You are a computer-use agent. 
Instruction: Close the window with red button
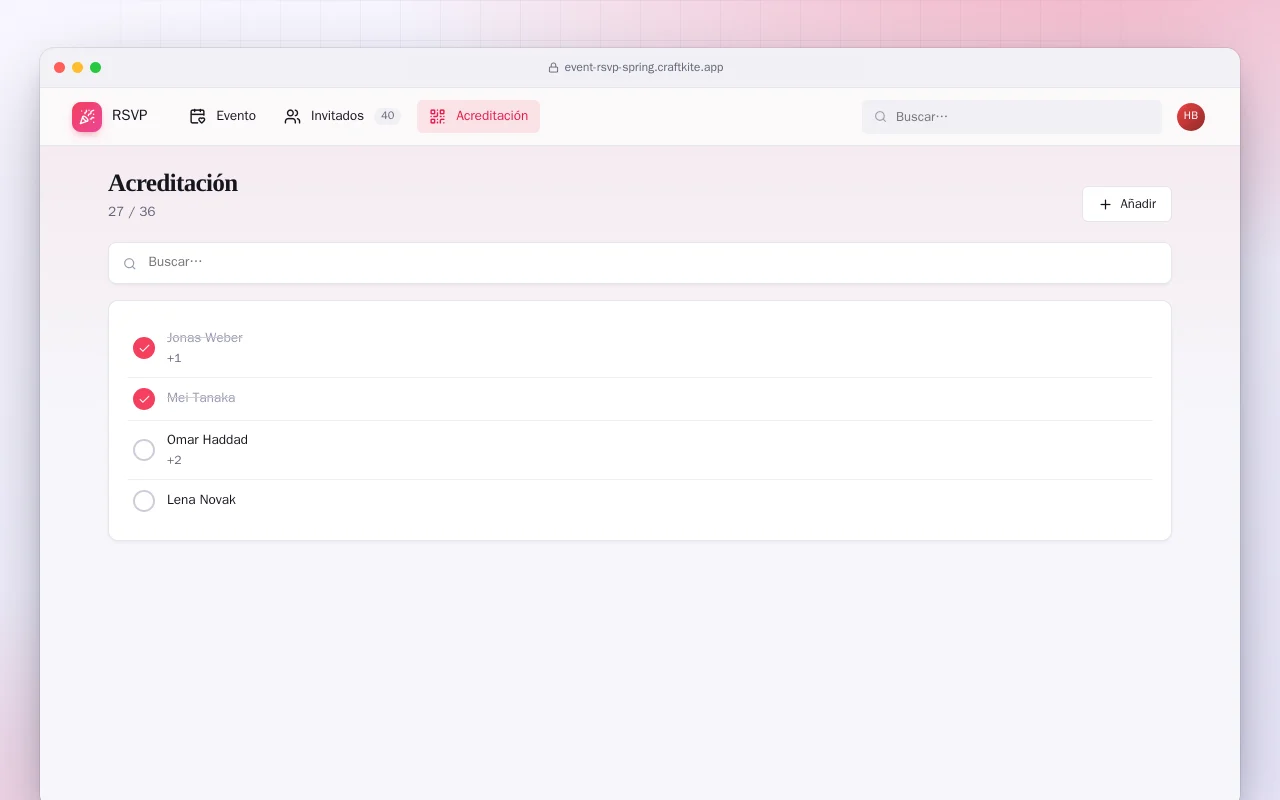(x=60, y=68)
